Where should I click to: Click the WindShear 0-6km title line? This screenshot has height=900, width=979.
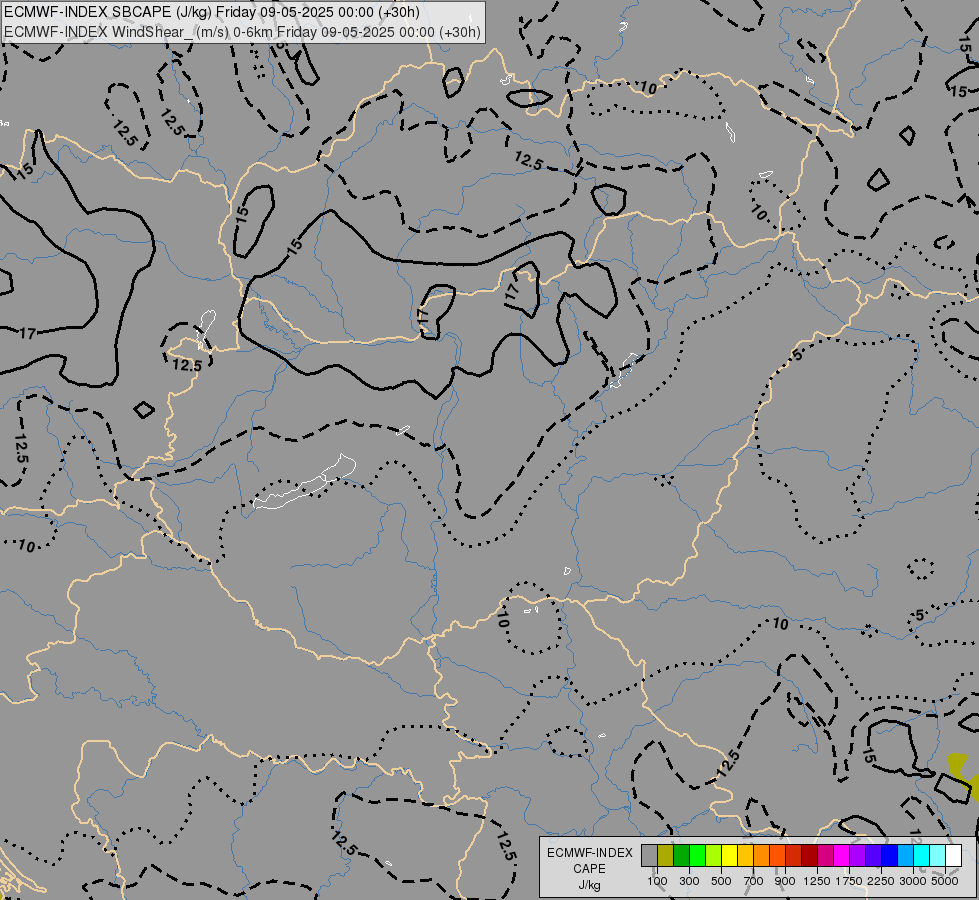[x=242, y=32]
